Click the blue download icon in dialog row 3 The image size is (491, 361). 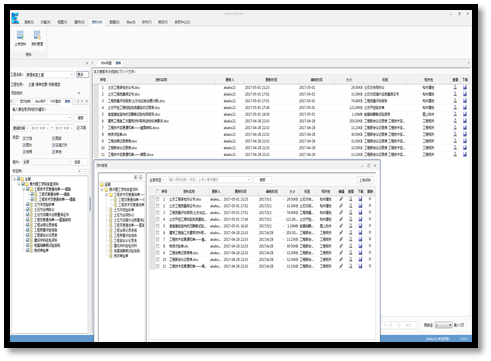[x=360, y=212]
